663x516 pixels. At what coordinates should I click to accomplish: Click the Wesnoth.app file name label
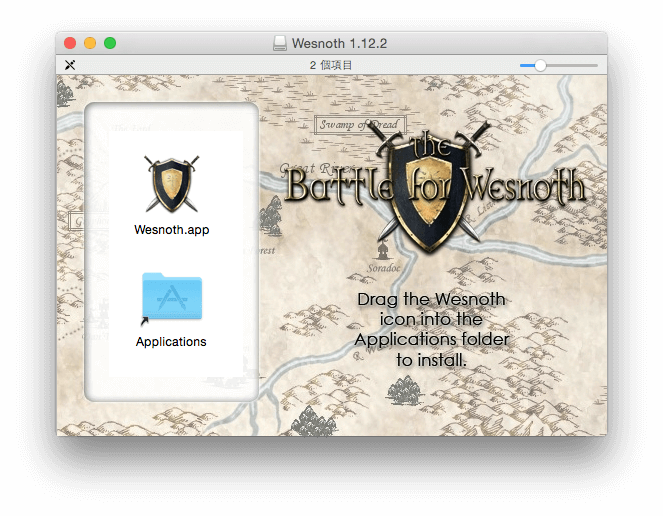[172, 230]
